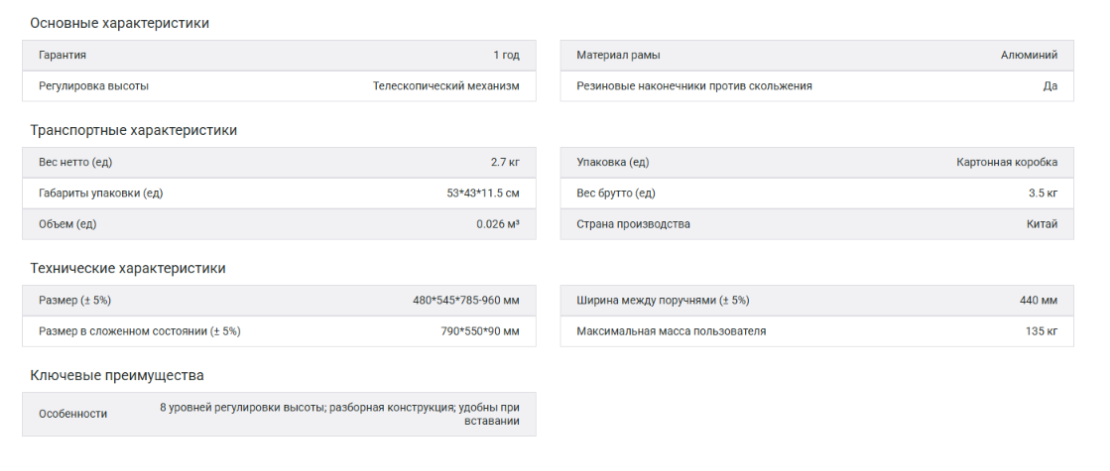The height and width of the screenshot is (471, 1110).
Task: Click the "Материал рамы" row label
Action: (618, 56)
